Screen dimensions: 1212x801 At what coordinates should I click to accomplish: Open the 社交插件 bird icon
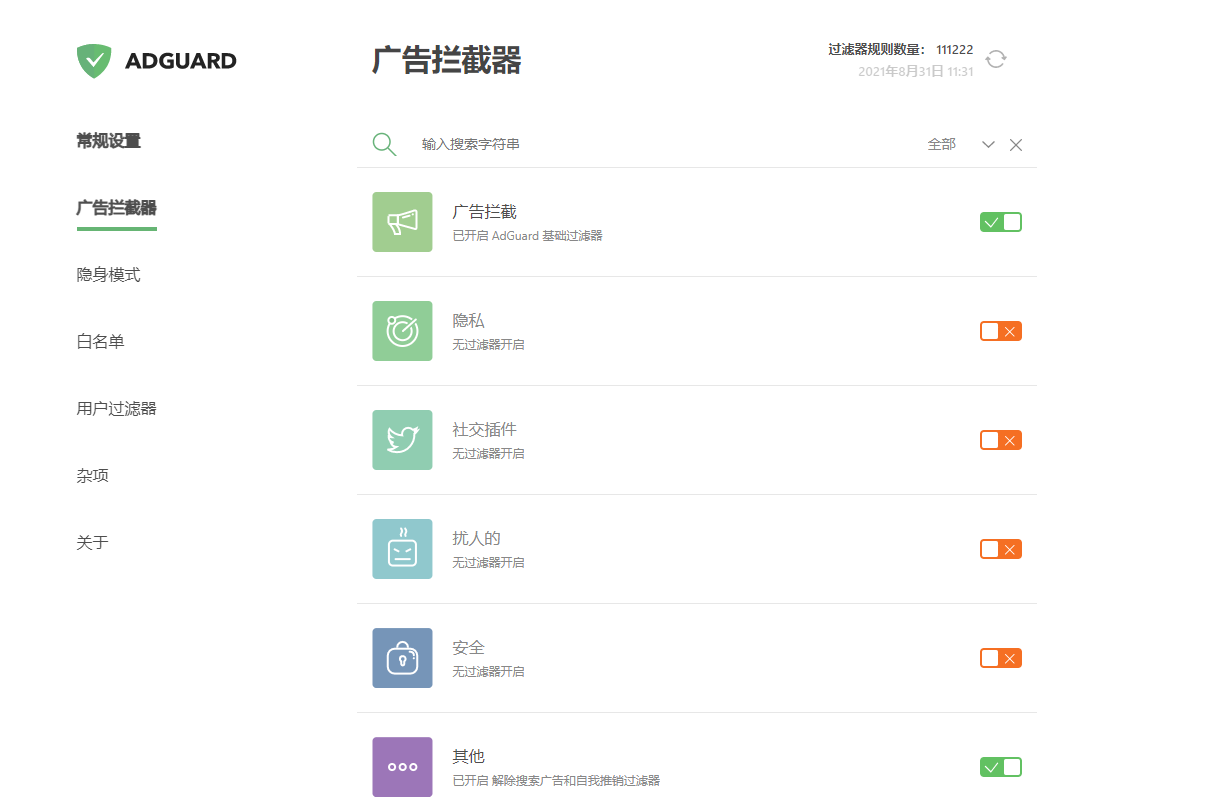402,440
